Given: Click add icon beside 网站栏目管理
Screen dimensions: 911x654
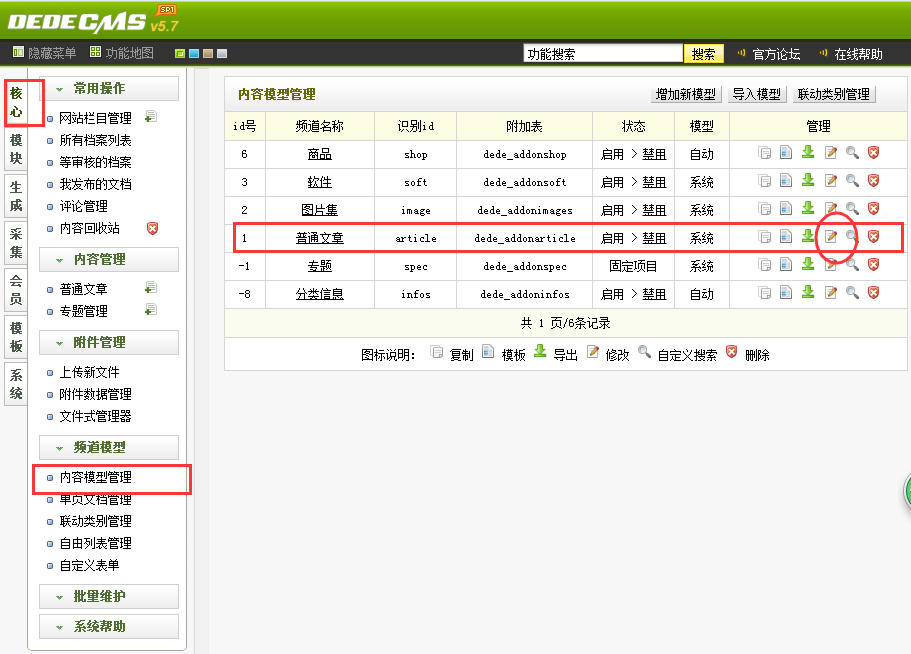Looking at the screenshot, I should (151, 117).
